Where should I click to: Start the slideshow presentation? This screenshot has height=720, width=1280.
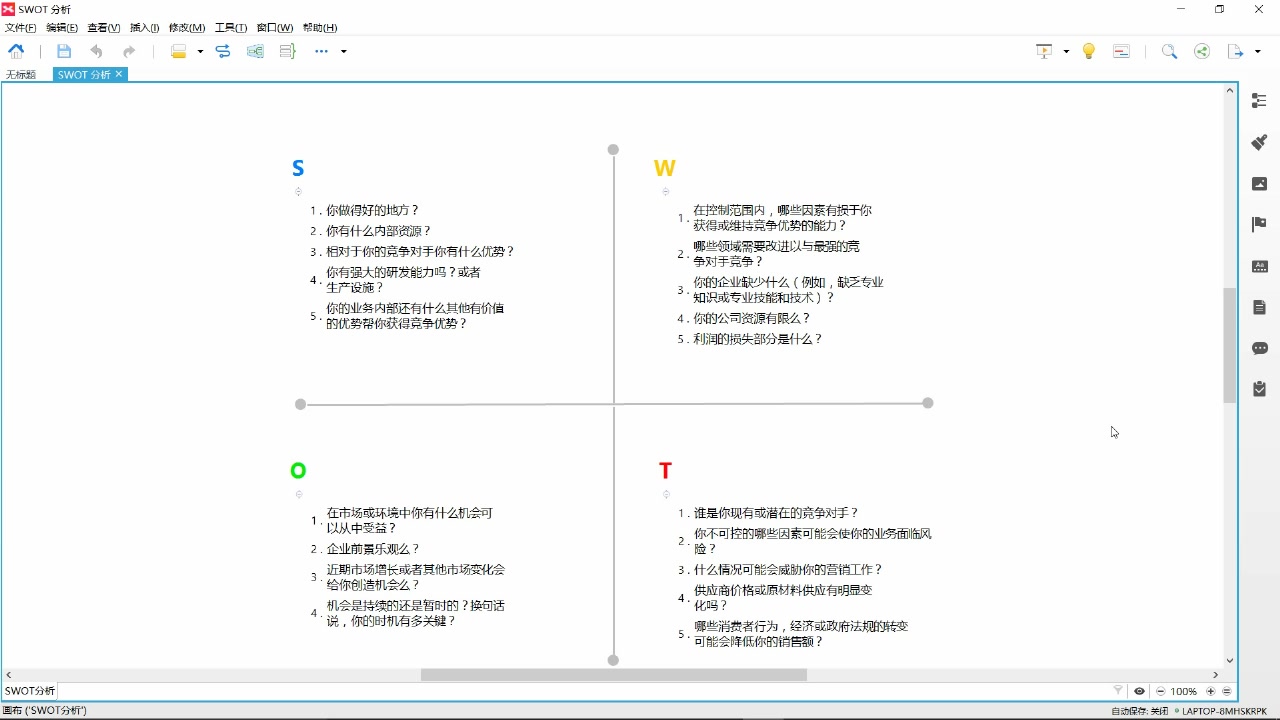click(x=1043, y=50)
